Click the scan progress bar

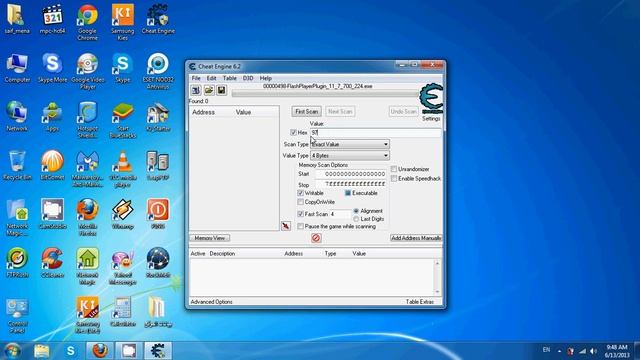click(x=325, y=93)
